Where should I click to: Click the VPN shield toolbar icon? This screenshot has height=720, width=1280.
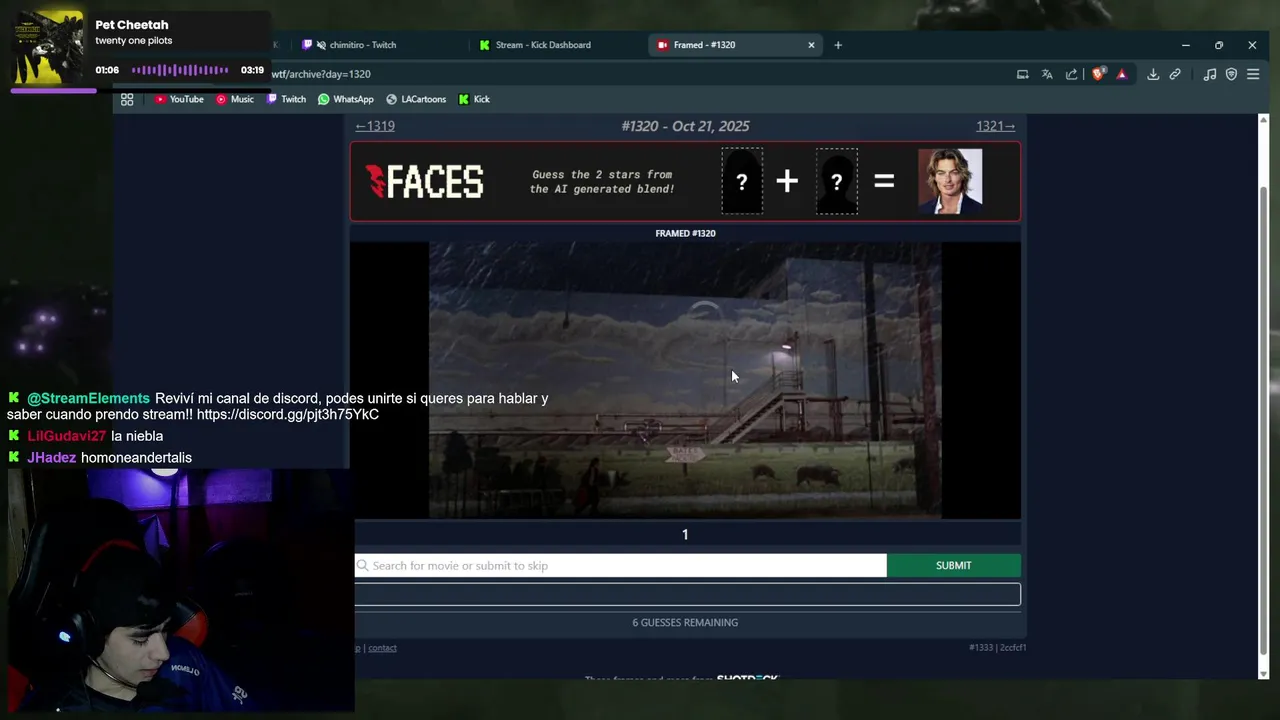coord(1231,74)
